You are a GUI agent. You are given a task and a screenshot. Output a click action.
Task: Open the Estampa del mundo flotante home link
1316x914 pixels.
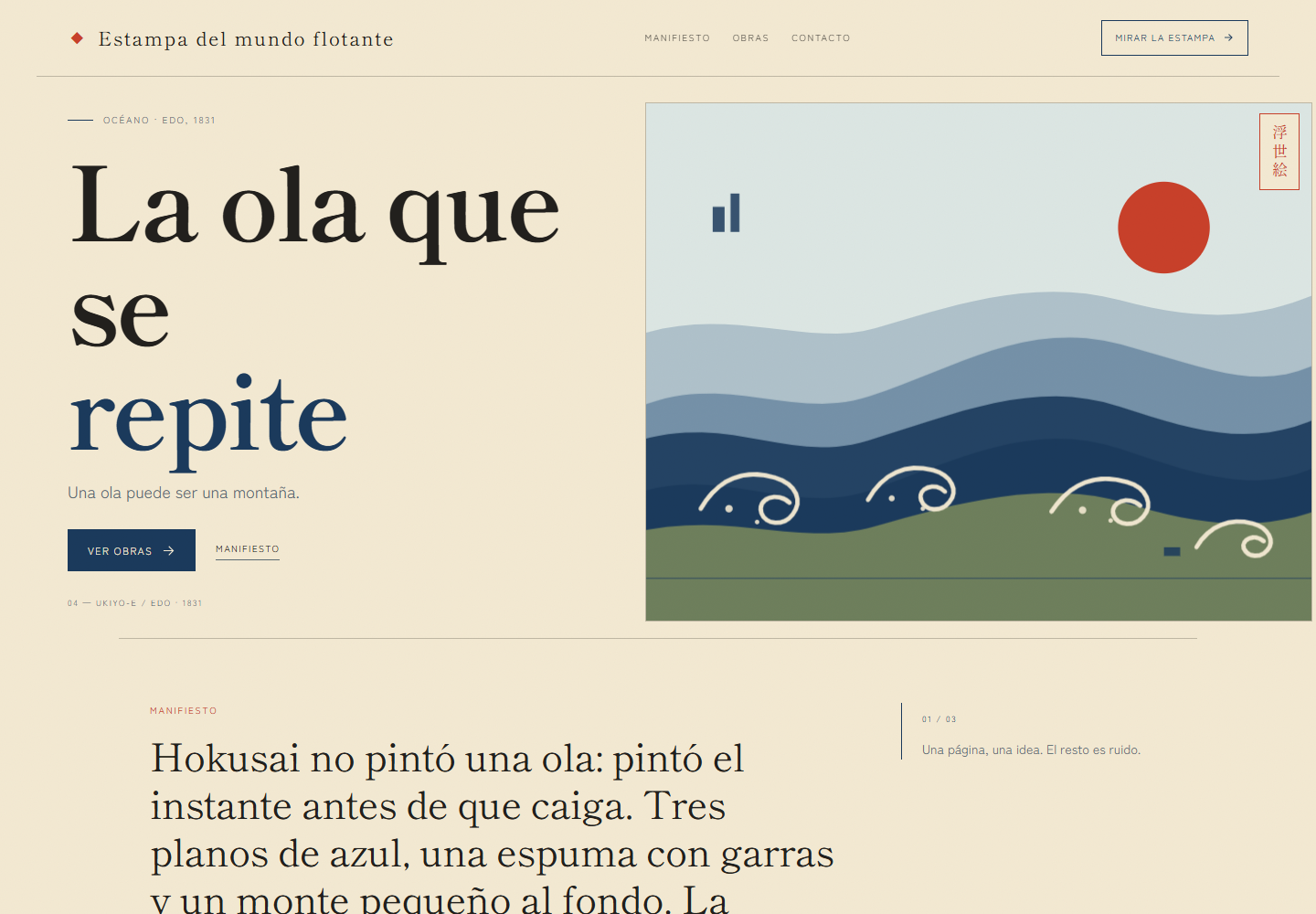(233, 38)
